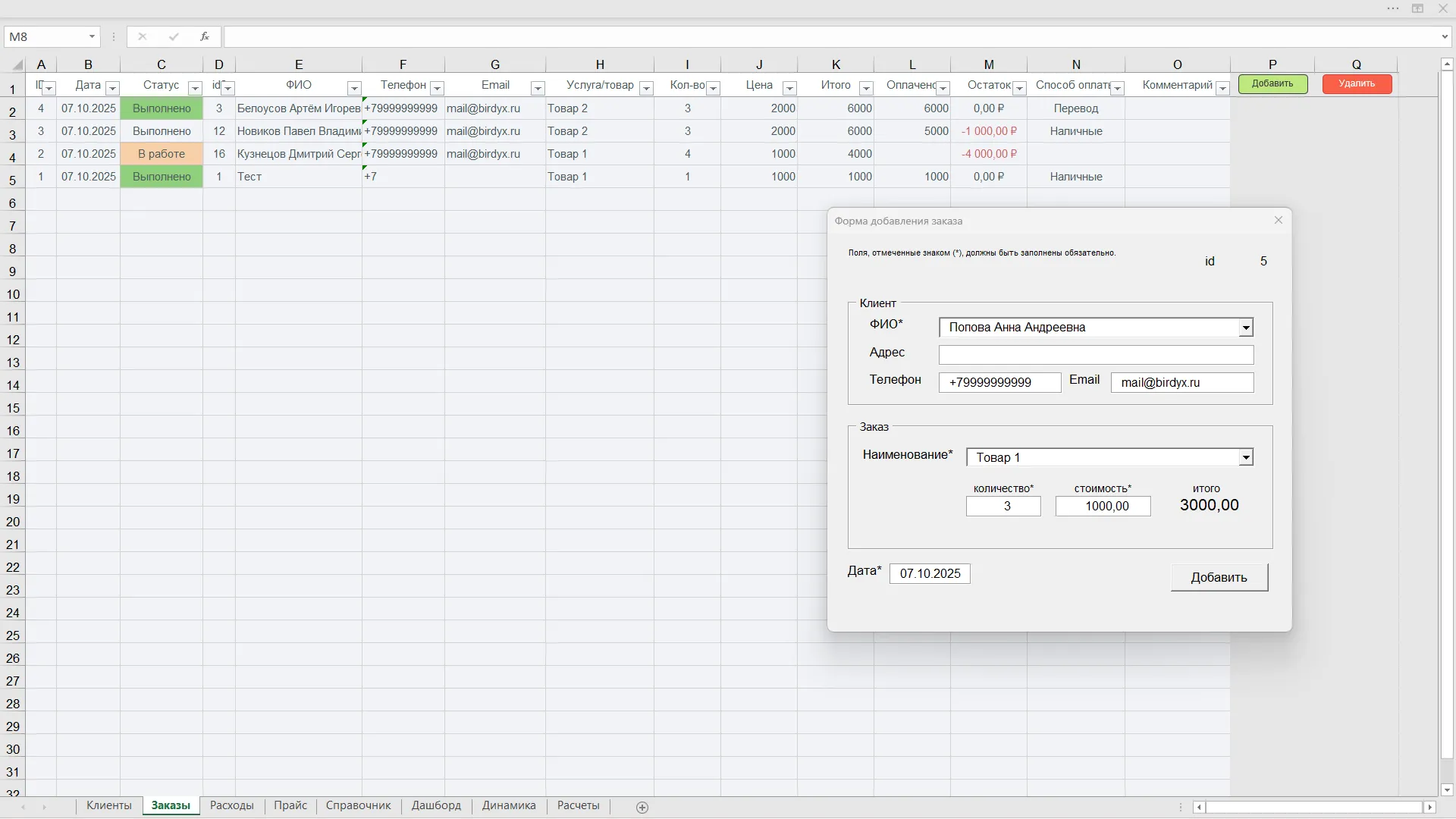Click the horizontal scrollbar right arrow
Screen dimensions: 1456x819
pyautogui.click(x=1429, y=808)
